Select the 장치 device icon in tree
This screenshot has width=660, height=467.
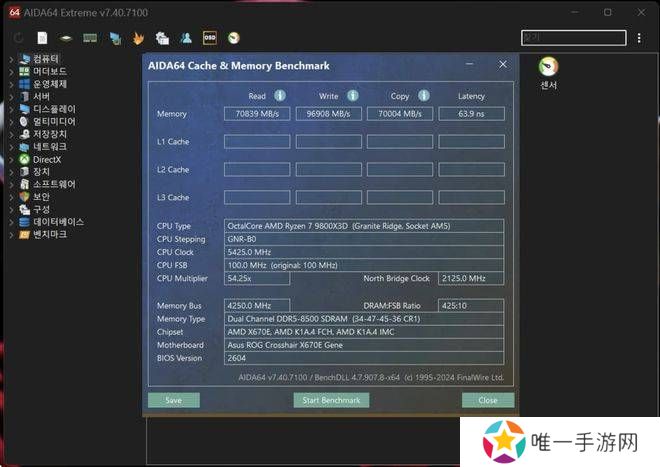25,171
